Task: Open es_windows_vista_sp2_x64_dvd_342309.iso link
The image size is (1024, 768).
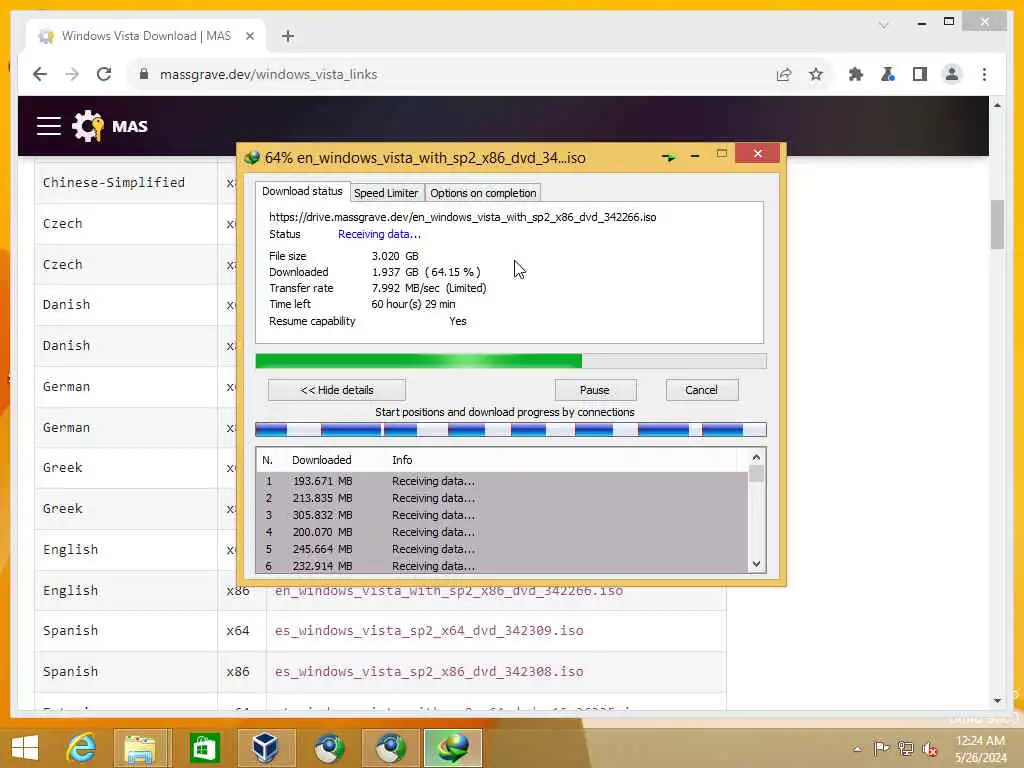Action: click(429, 630)
